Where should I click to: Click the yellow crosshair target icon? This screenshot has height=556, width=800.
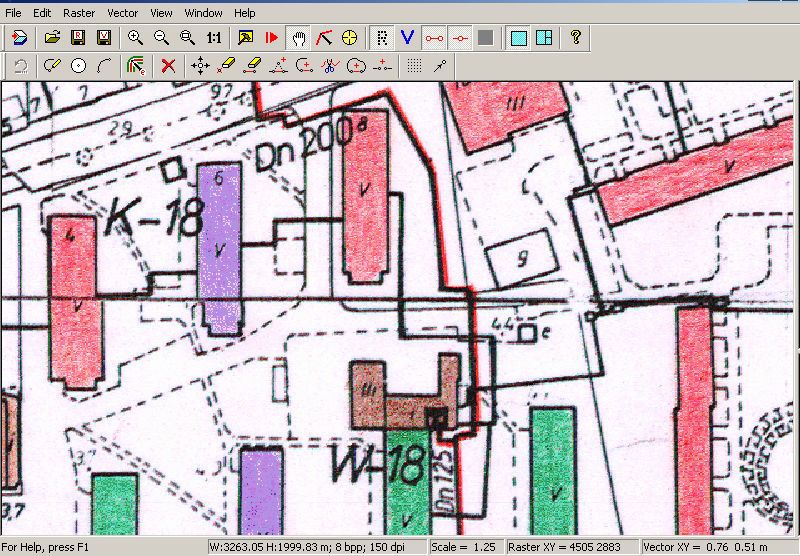[x=350, y=38]
